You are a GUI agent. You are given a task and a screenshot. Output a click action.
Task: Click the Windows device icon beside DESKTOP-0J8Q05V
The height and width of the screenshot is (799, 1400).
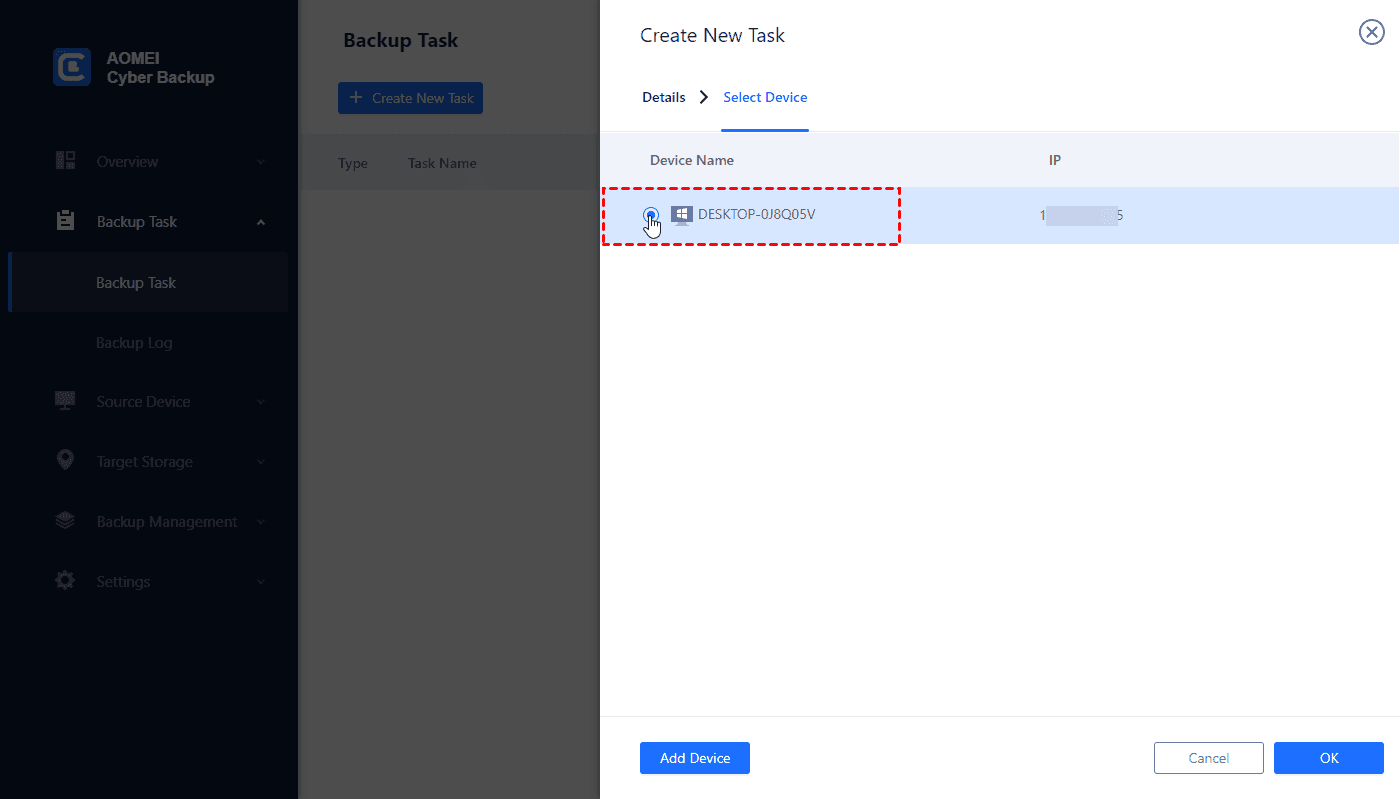[x=682, y=215]
